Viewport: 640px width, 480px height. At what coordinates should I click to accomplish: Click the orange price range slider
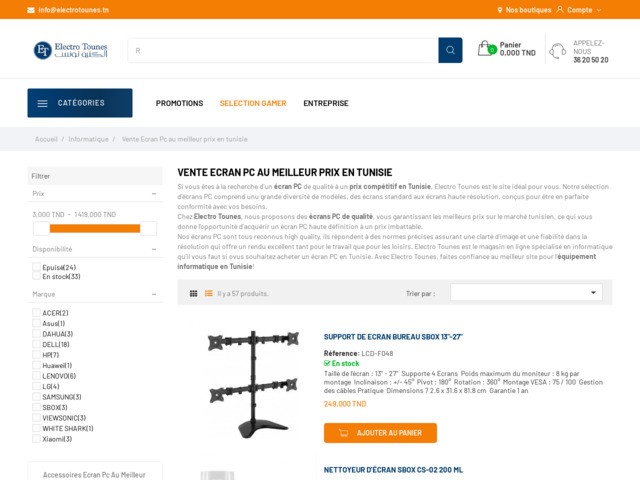95,229
